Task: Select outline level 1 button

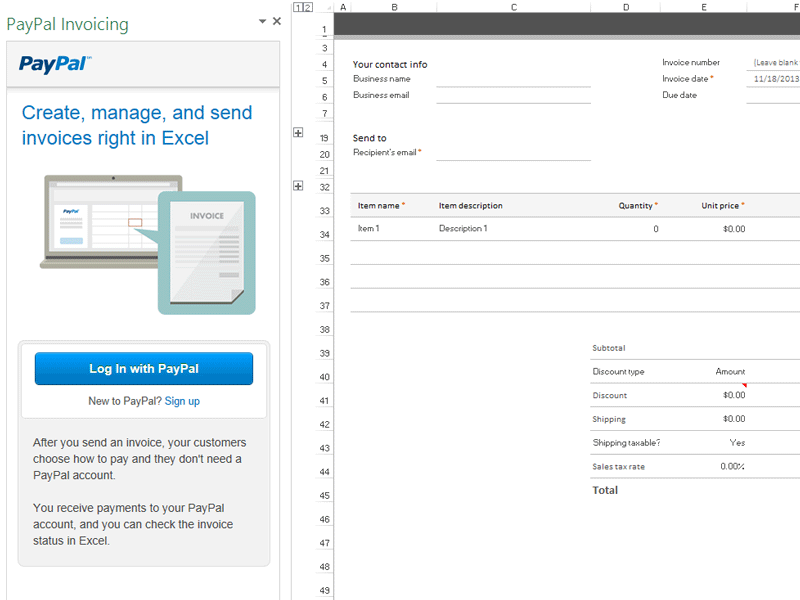Action: pos(298,7)
